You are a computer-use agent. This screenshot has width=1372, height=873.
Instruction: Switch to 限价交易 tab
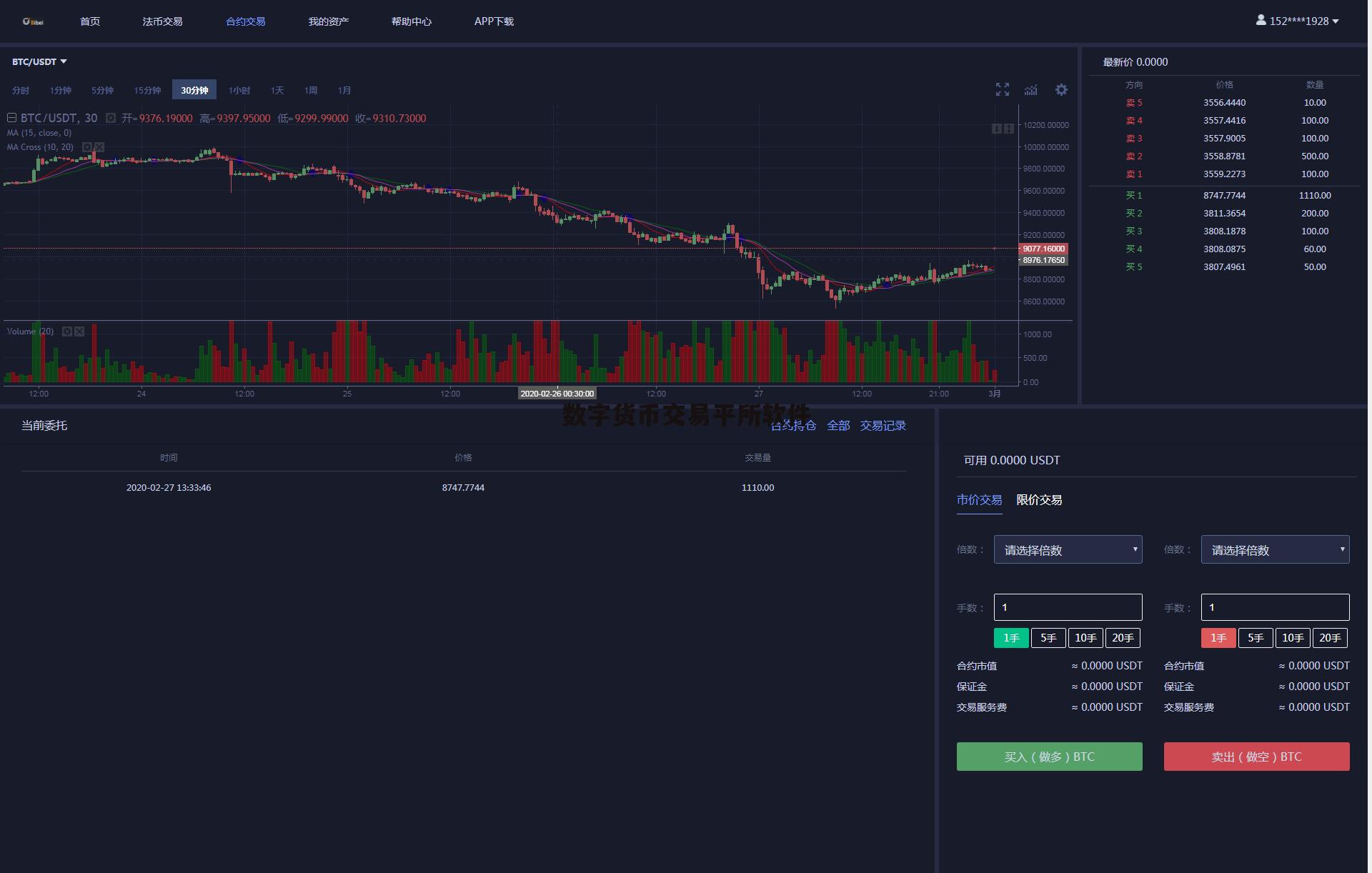pyautogui.click(x=1039, y=500)
